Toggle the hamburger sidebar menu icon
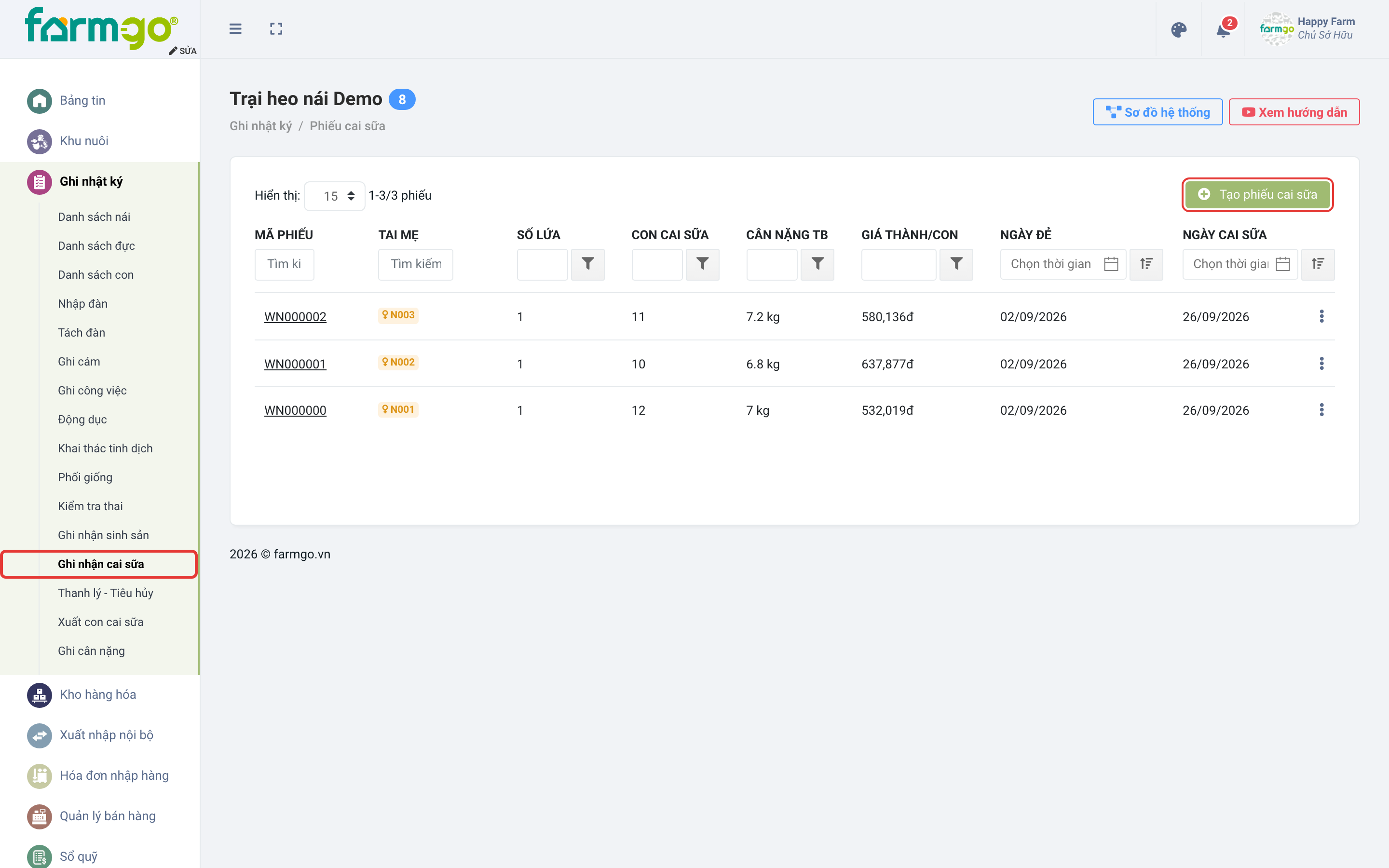This screenshot has width=1389, height=868. 235,29
